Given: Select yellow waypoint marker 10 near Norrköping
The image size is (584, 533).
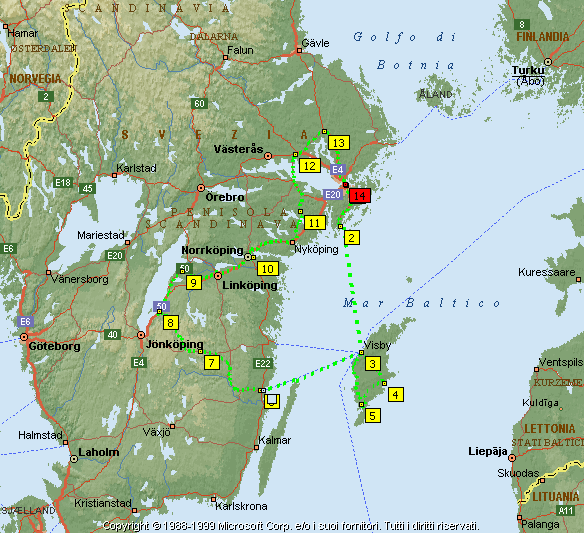Looking at the screenshot, I should [x=268, y=269].
